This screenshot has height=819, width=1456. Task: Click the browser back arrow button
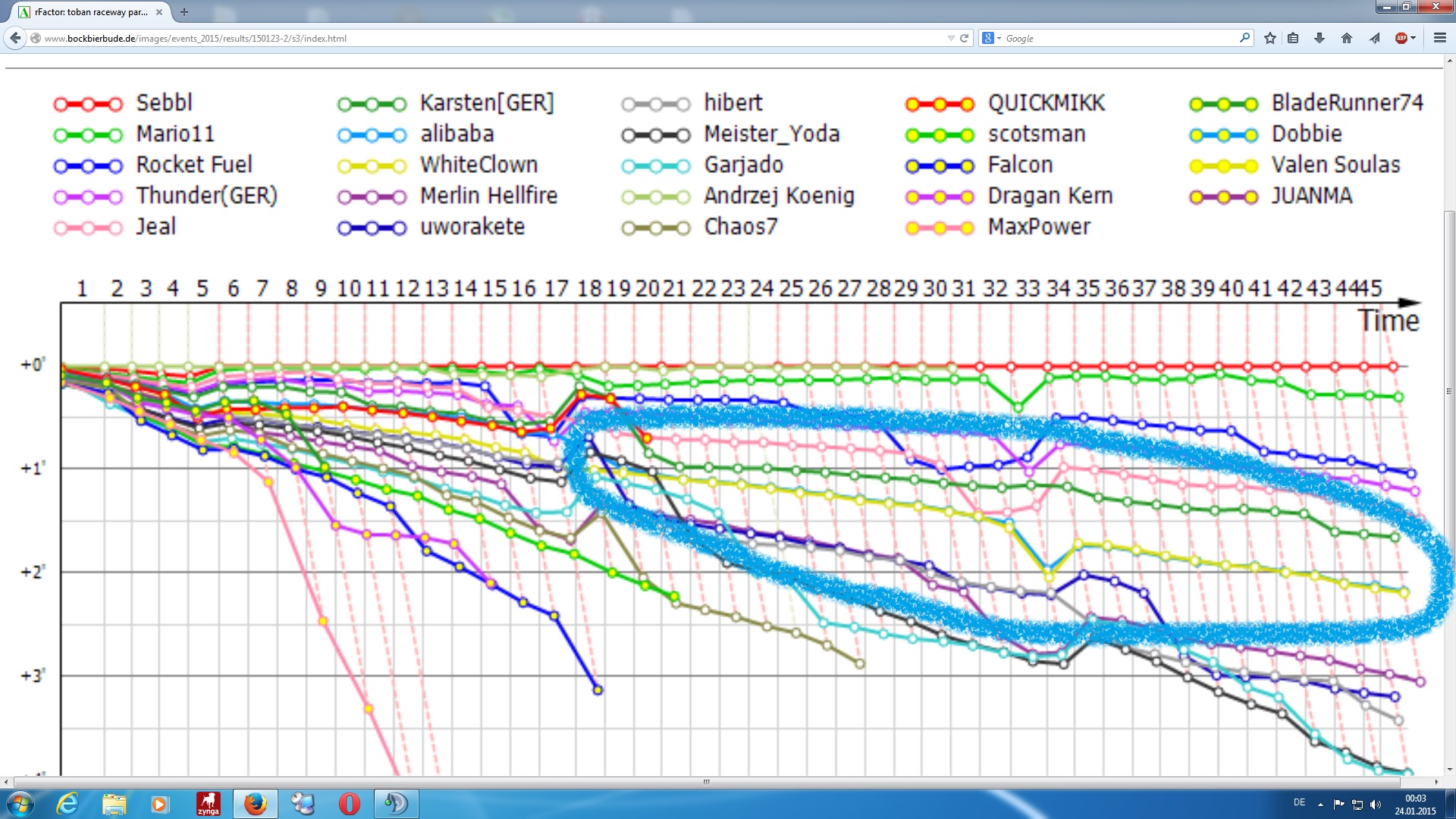pos(15,38)
